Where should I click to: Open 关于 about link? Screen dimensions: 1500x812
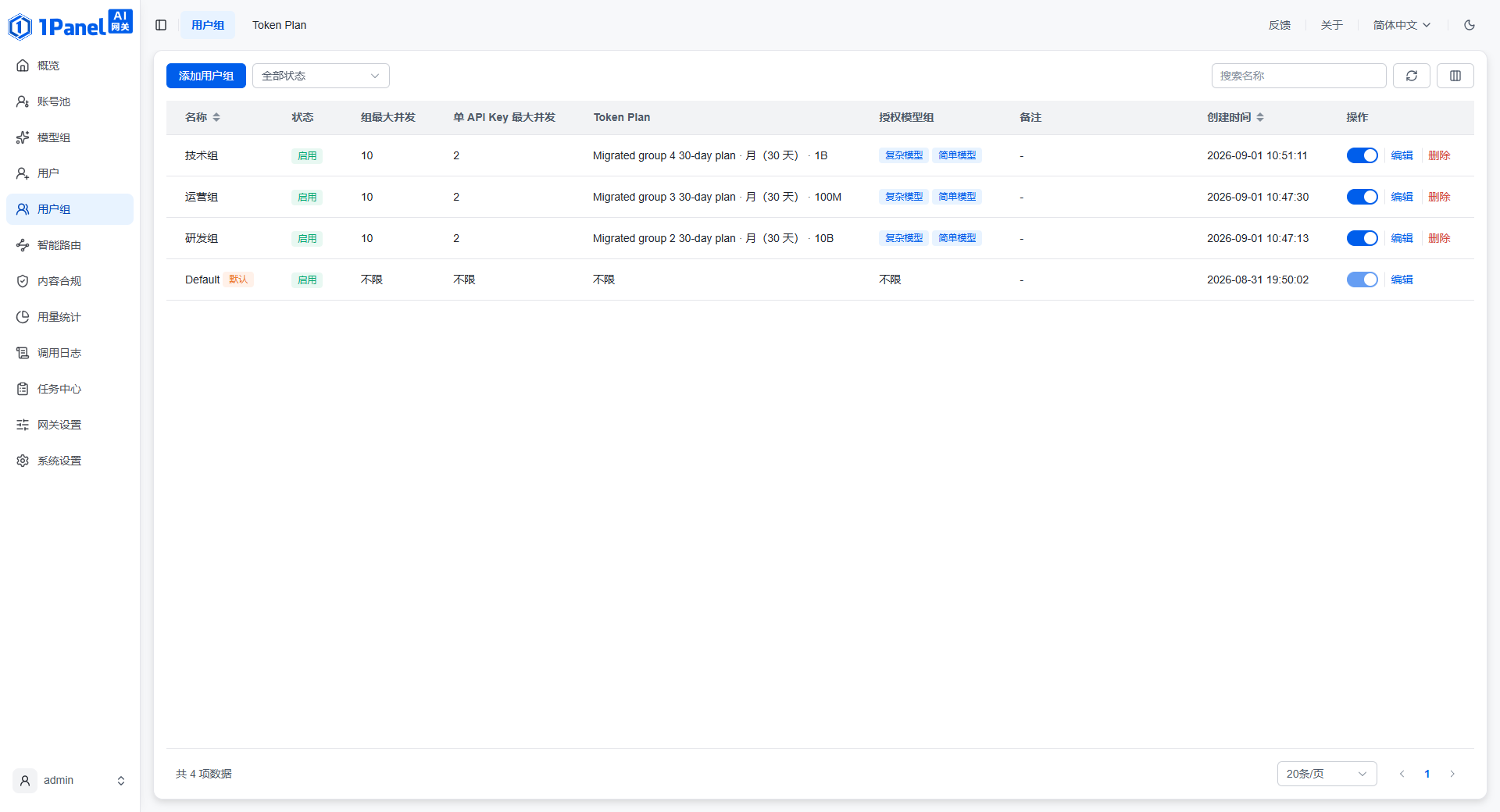tap(1332, 25)
